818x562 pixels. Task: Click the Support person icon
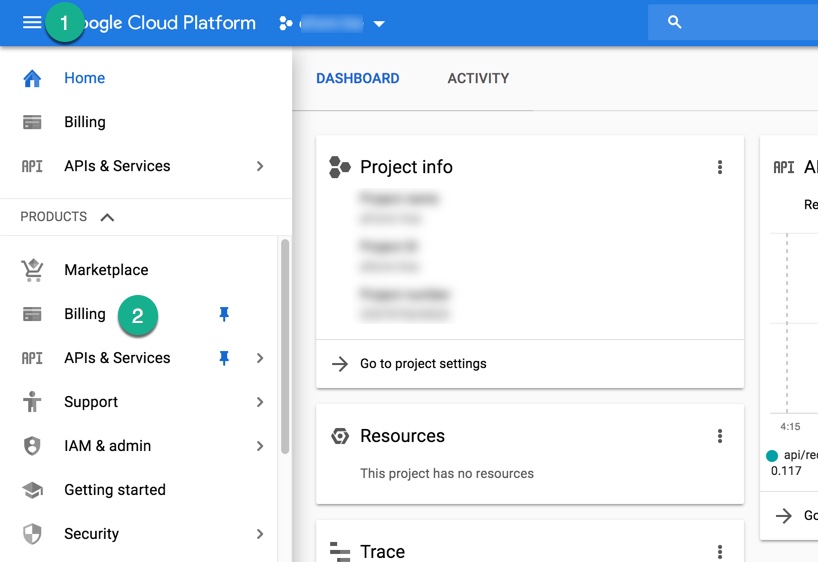click(x=32, y=401)
